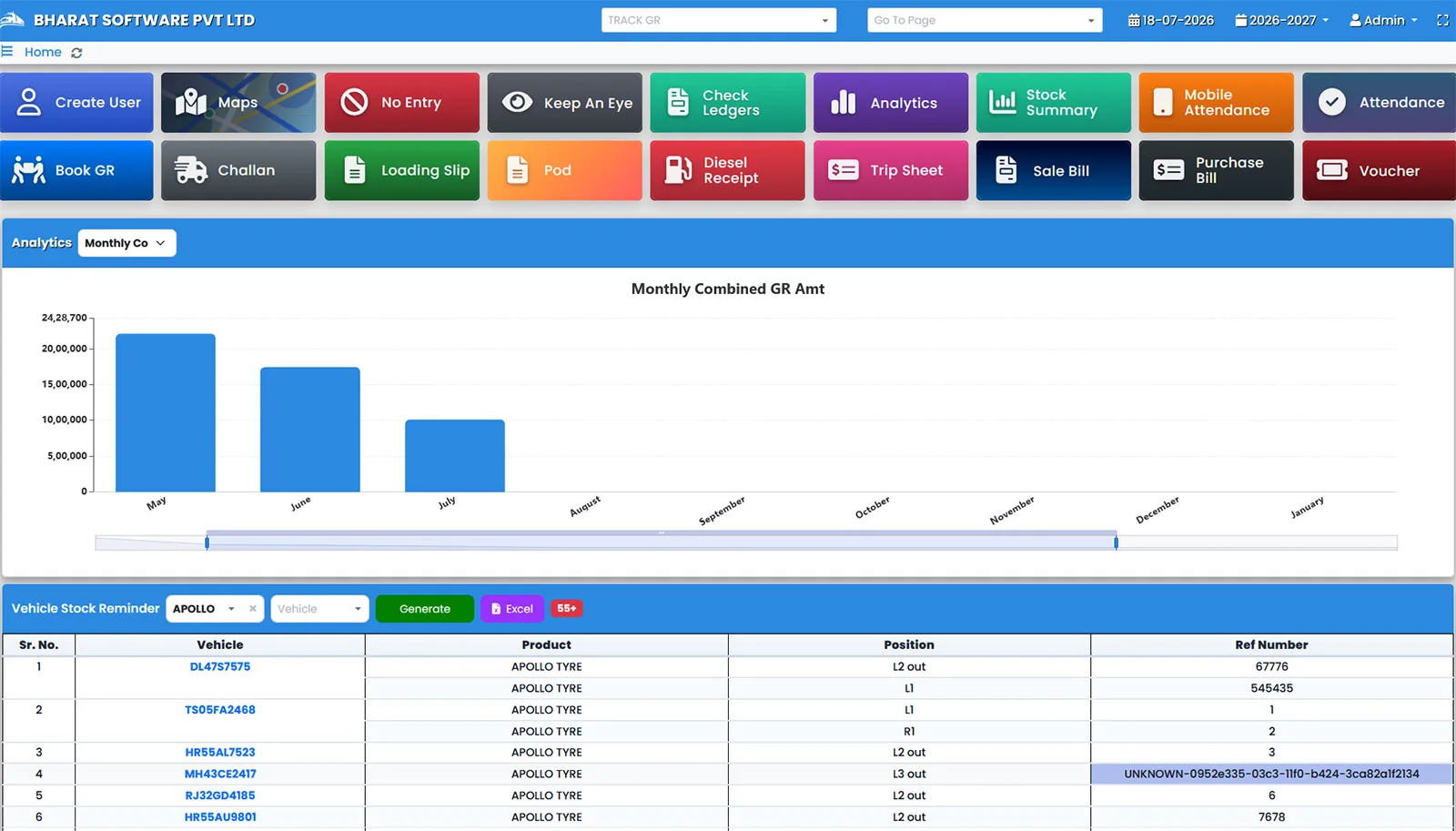The height and width of the screenshot is (831, 1456).
Task: Click ref number cell 7678
Action: click(1271, 817)
